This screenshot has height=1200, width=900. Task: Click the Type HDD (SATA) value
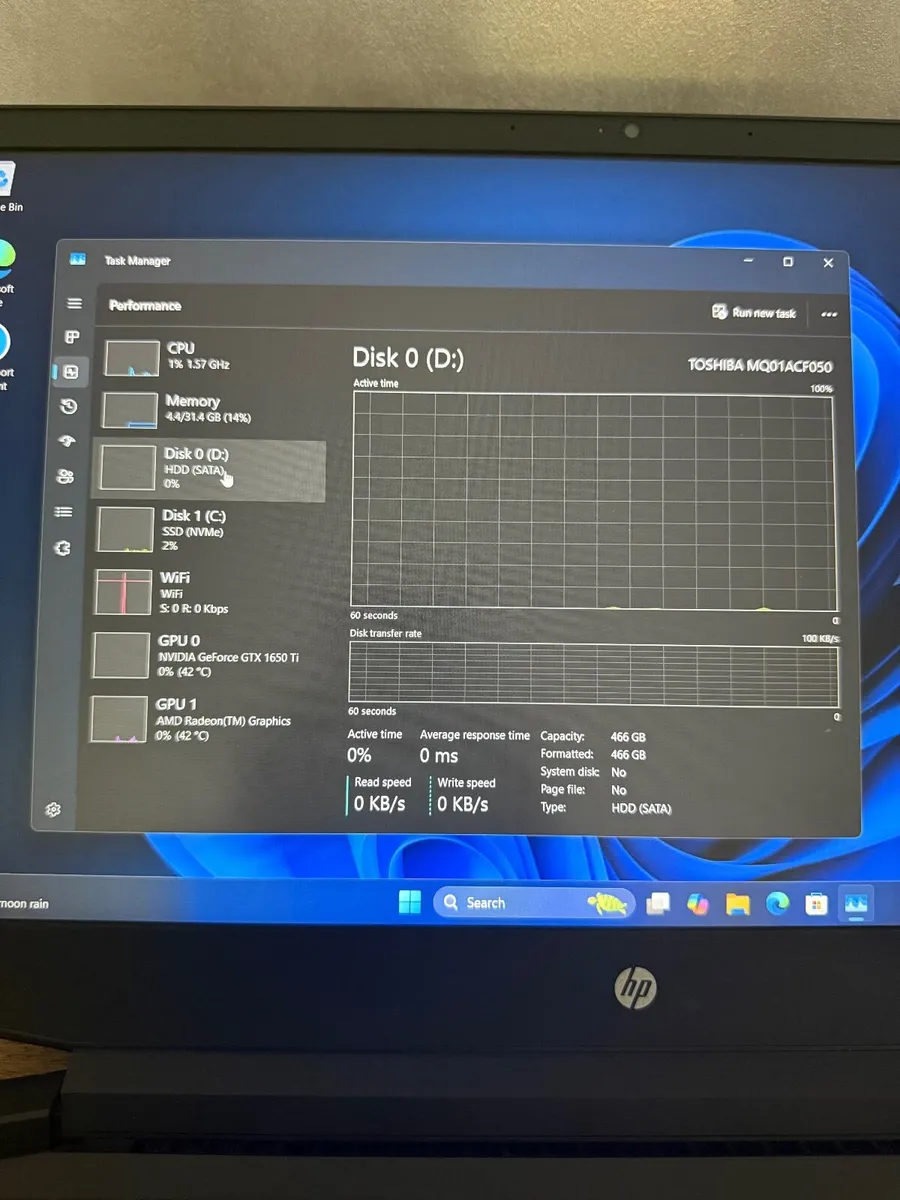641,808
